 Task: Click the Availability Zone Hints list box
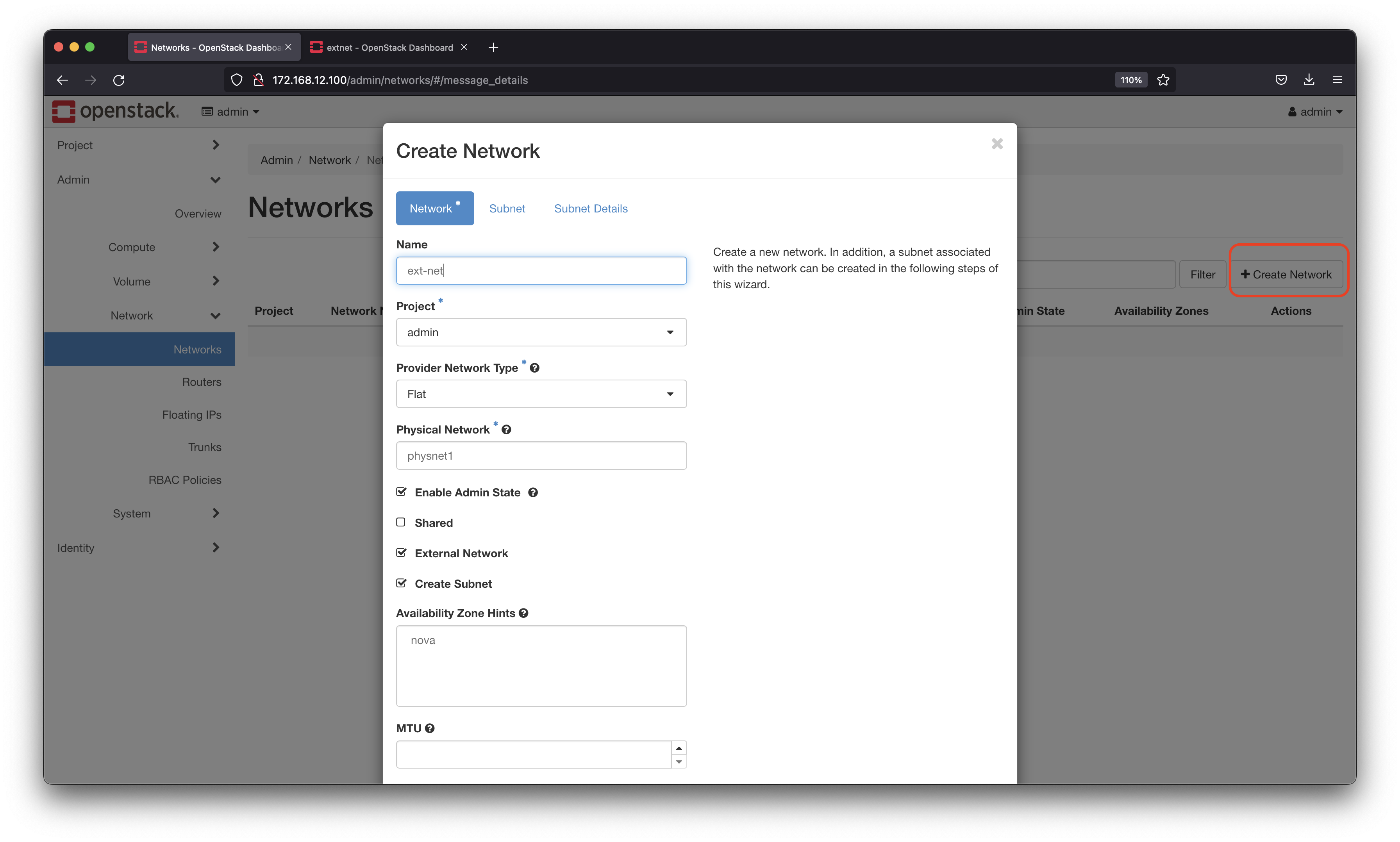(541, 666)
